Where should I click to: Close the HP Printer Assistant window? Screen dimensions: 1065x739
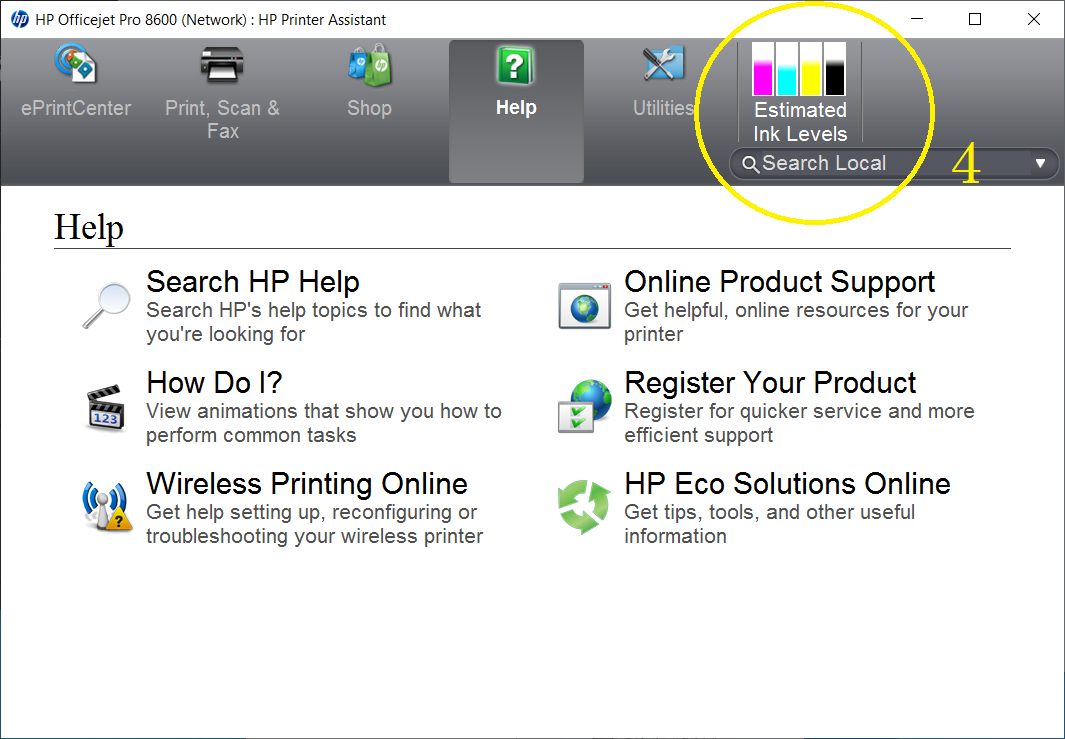1034,19
